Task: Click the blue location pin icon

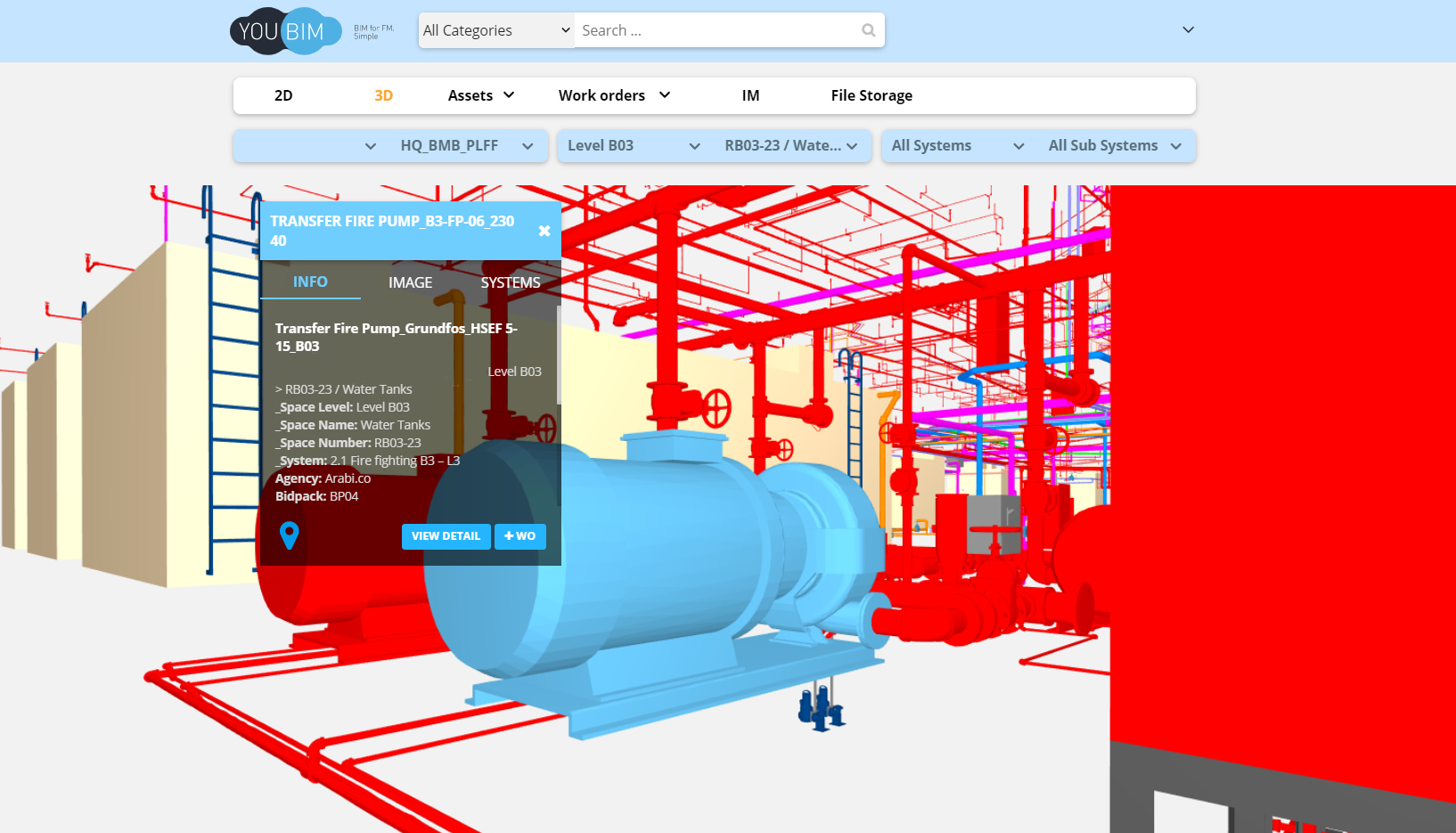Action: [x=289, y=535]
